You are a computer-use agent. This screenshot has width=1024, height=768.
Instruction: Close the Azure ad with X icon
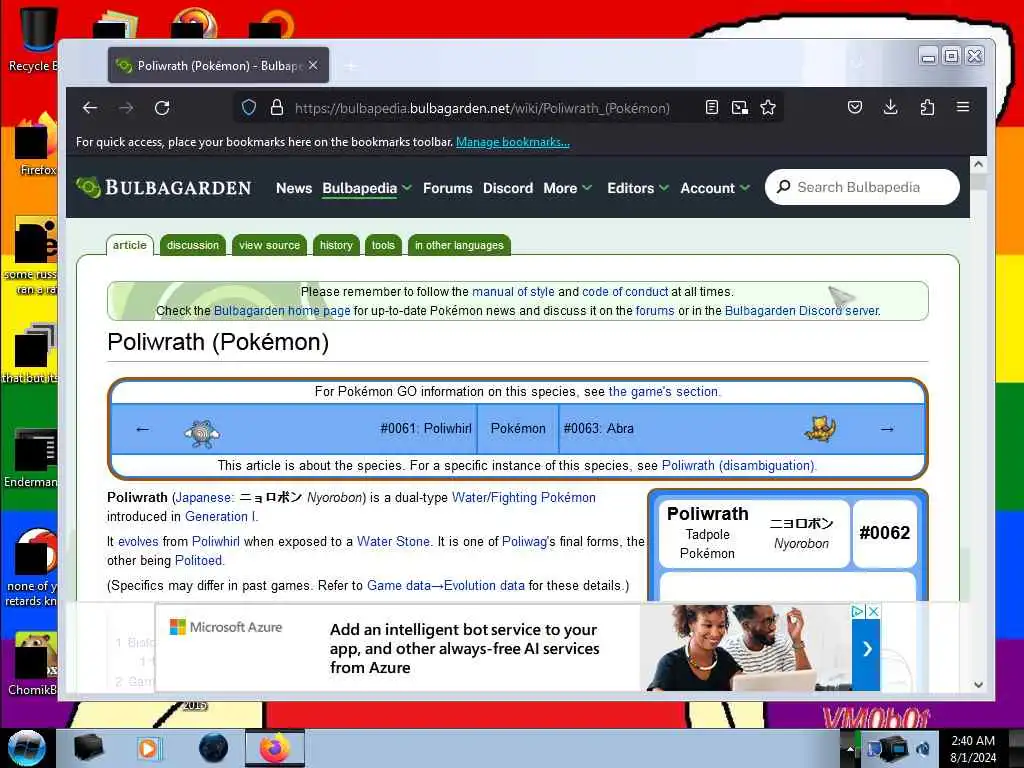pyautogui.click(x=873, y=611)
